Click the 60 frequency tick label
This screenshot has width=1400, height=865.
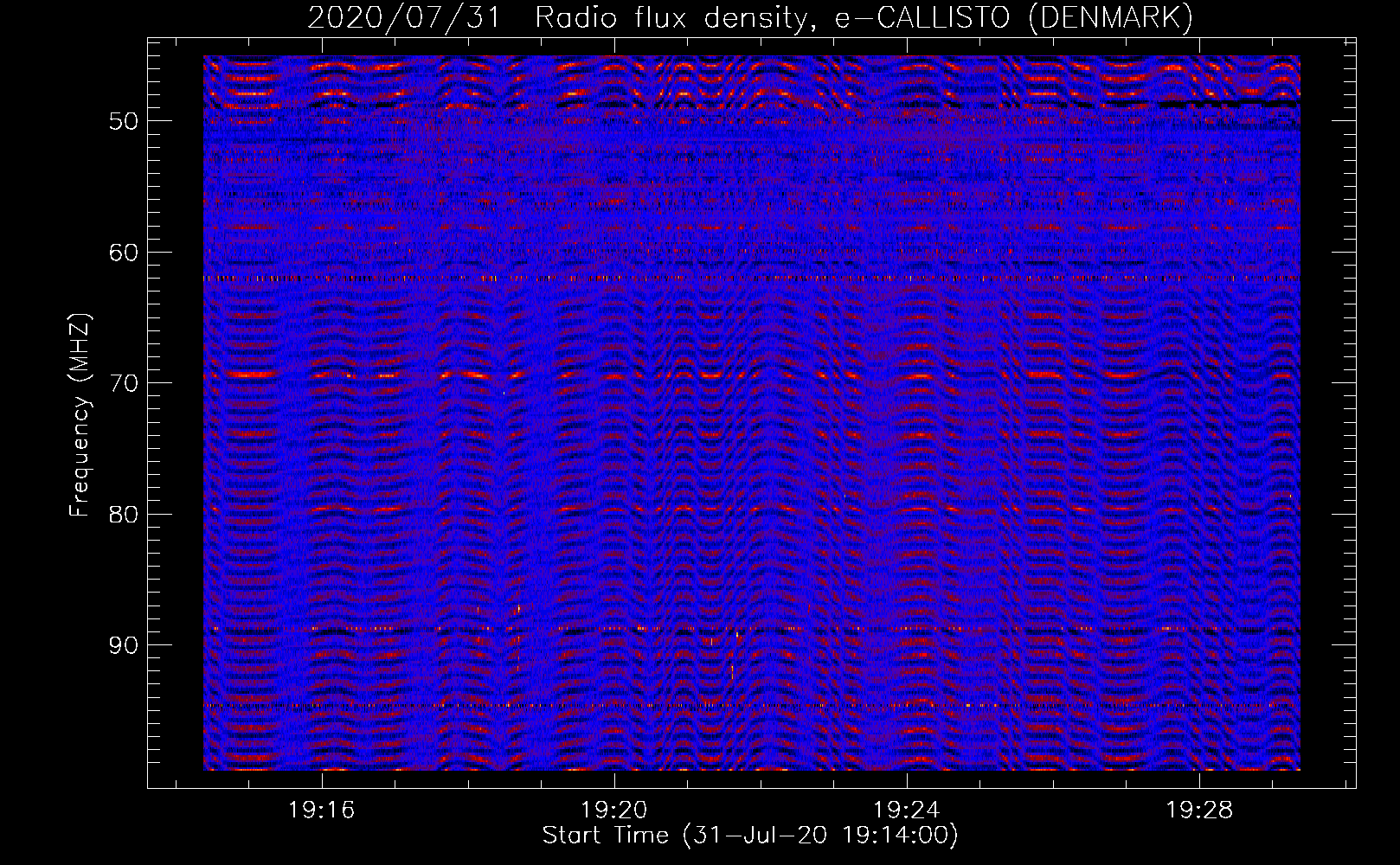(124, 253)
